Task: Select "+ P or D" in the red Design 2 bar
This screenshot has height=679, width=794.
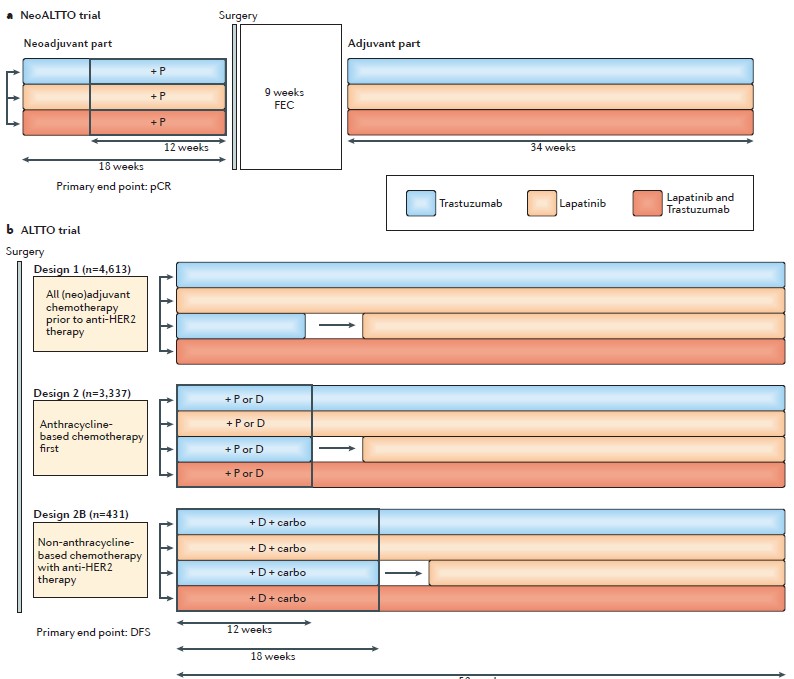Action: tap(245, 473)
